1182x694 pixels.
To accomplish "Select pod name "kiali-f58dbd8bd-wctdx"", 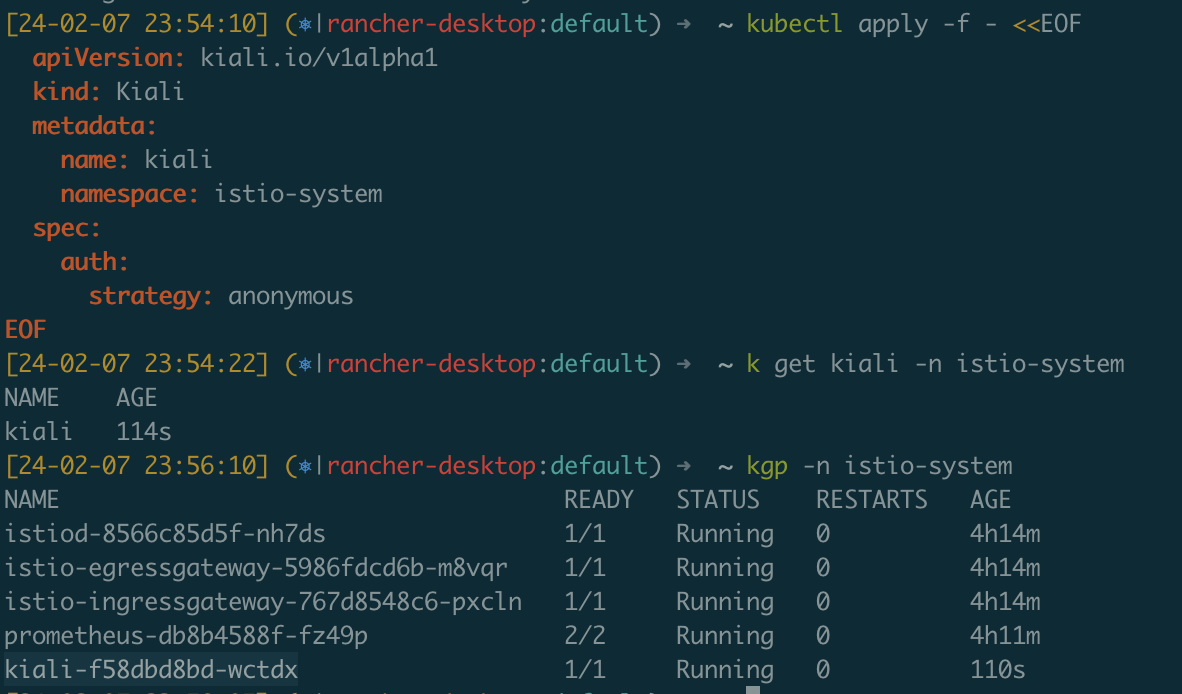I will coord(151,670).
